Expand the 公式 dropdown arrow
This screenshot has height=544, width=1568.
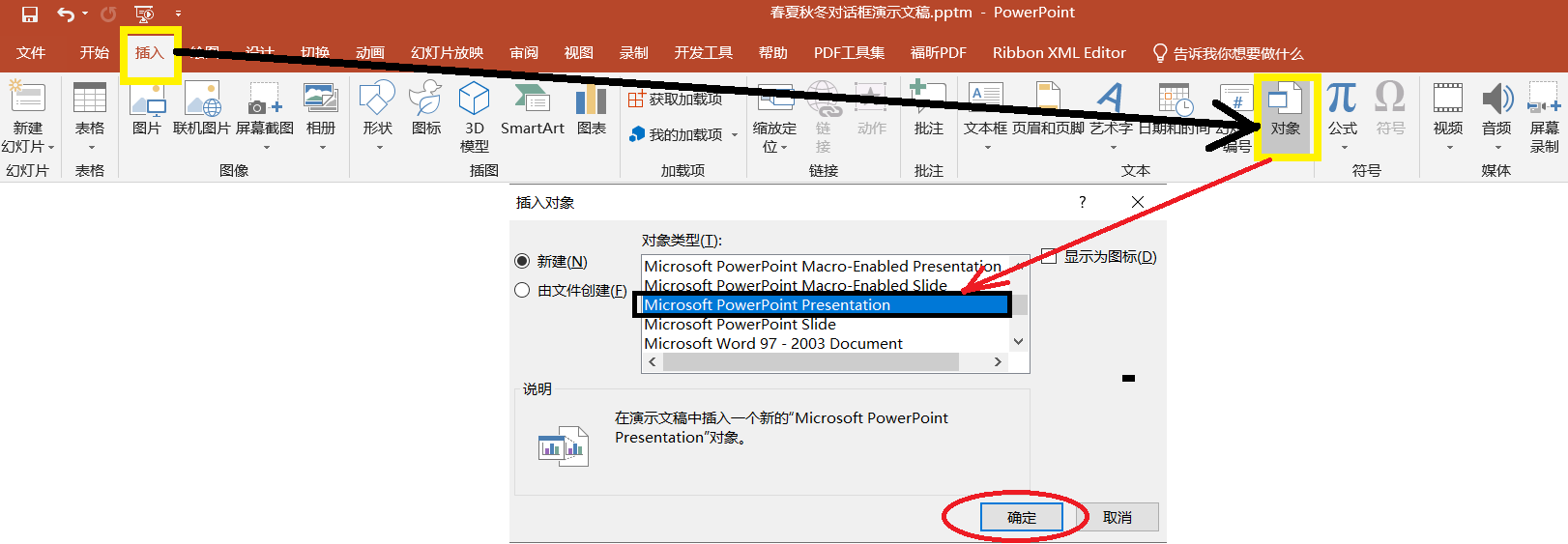(x=1345, y=147)
